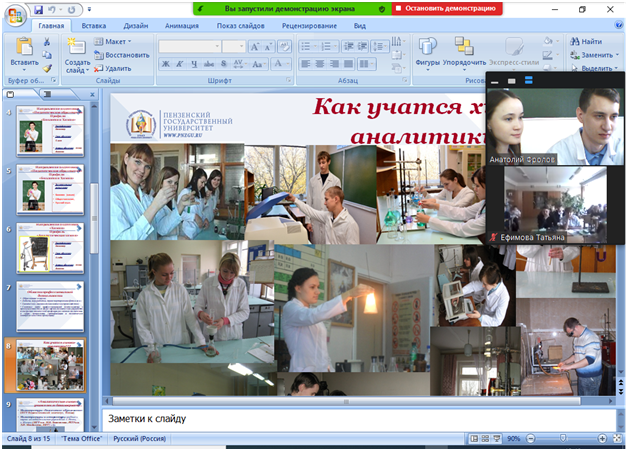628x451 pixels.
Task: Toggle slide show view in status bar
Action: [x=498, y=439]
